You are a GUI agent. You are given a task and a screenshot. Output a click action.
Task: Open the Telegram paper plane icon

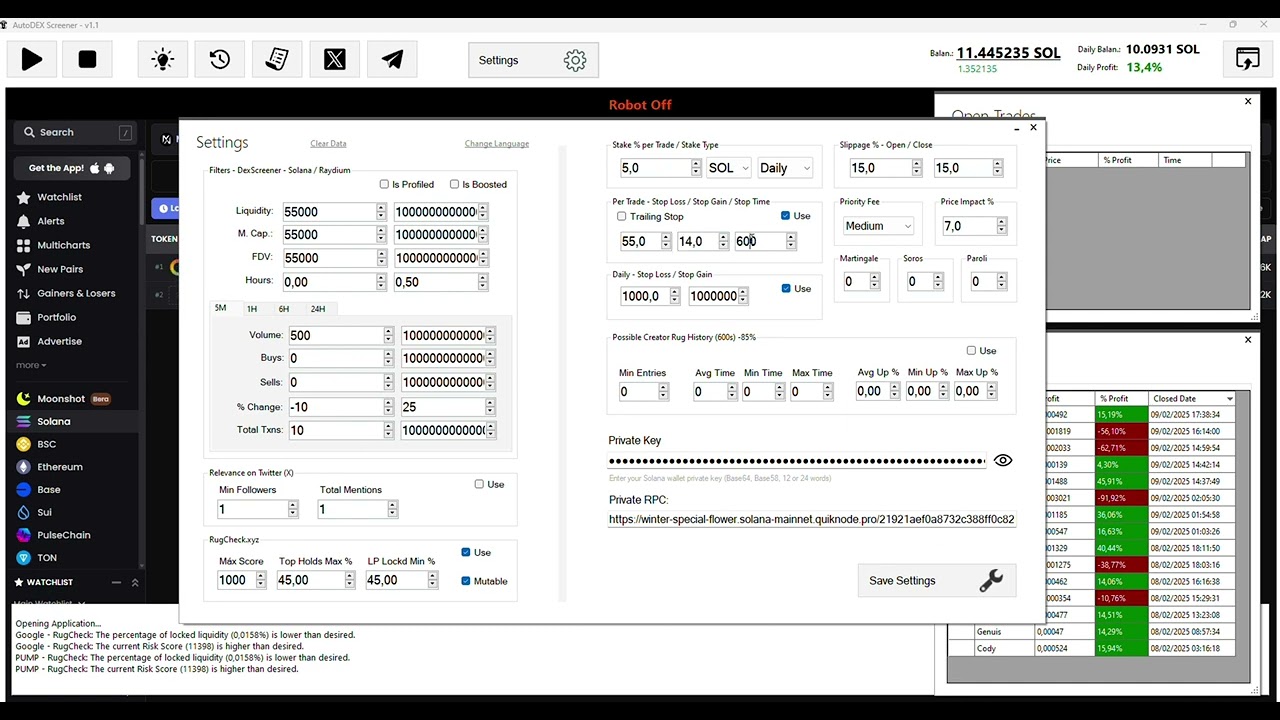pyautogui.click(x=392, y=60)
